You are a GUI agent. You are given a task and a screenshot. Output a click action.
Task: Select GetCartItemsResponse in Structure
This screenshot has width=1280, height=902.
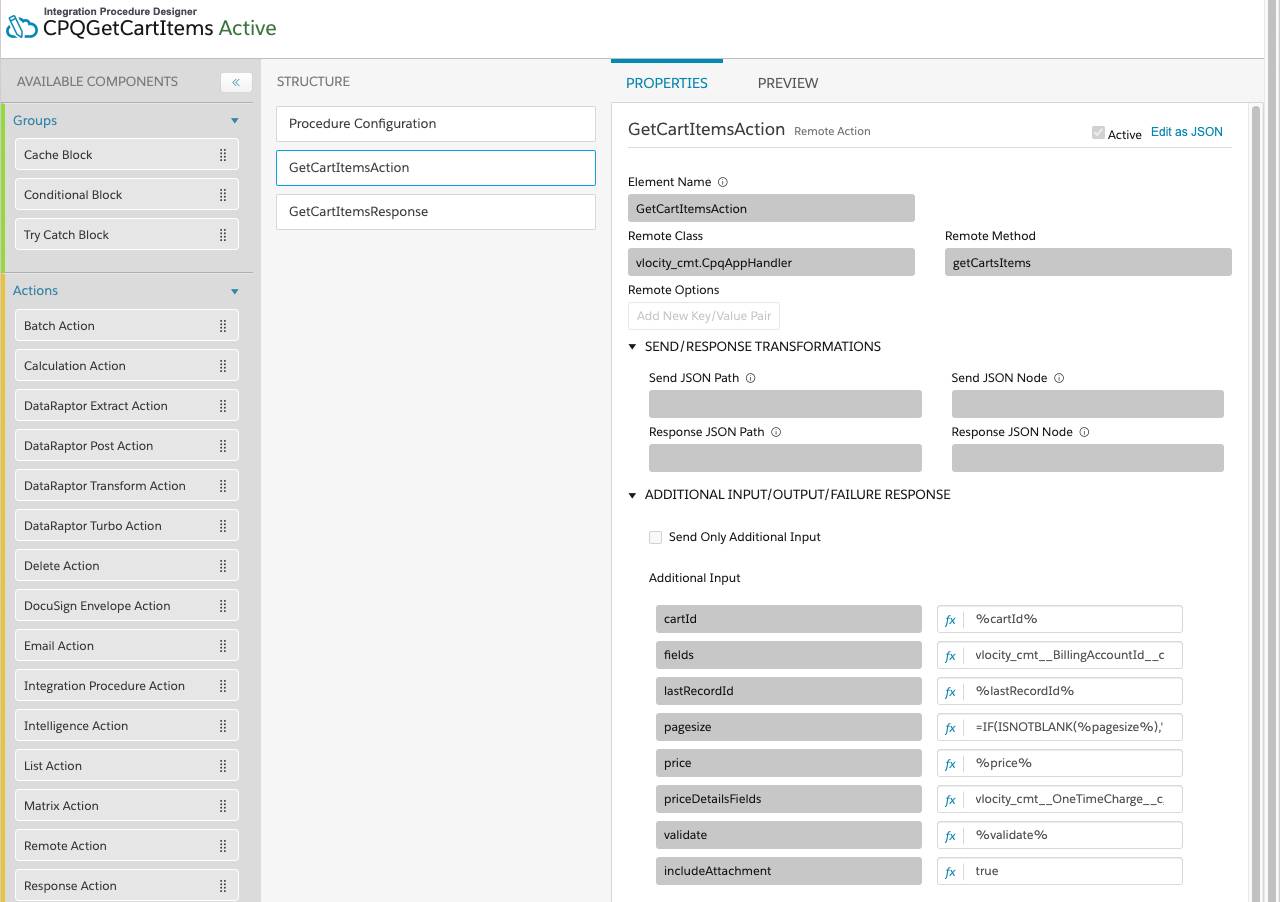pos(436,212)
